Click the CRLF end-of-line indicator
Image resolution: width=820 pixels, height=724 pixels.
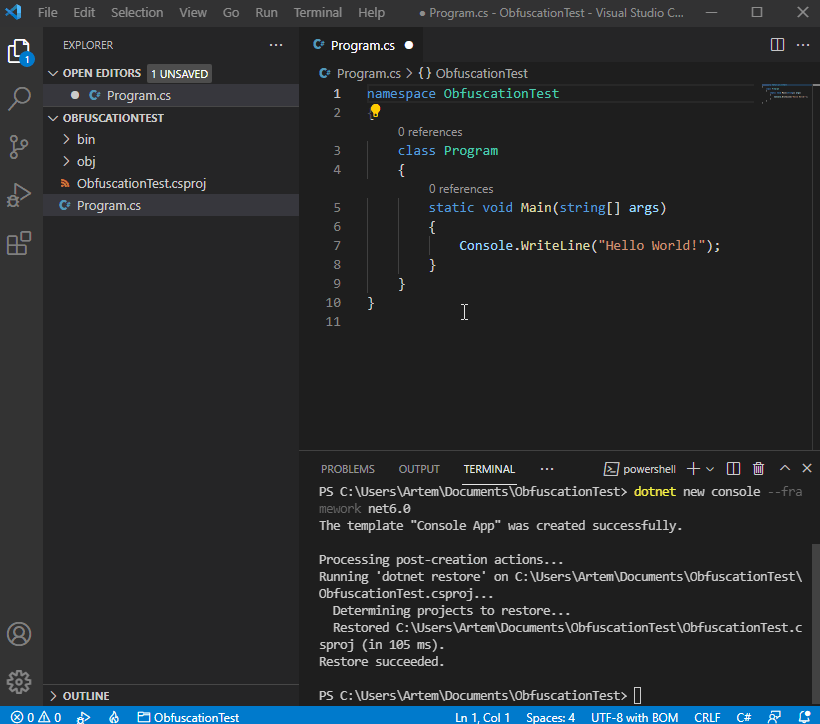click(x=707, y=717)
